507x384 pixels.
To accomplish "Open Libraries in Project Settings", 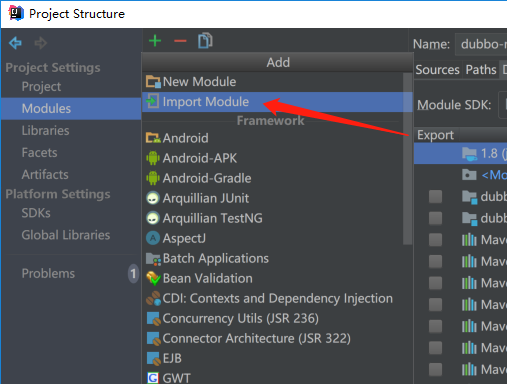I will tap(45, 131).
